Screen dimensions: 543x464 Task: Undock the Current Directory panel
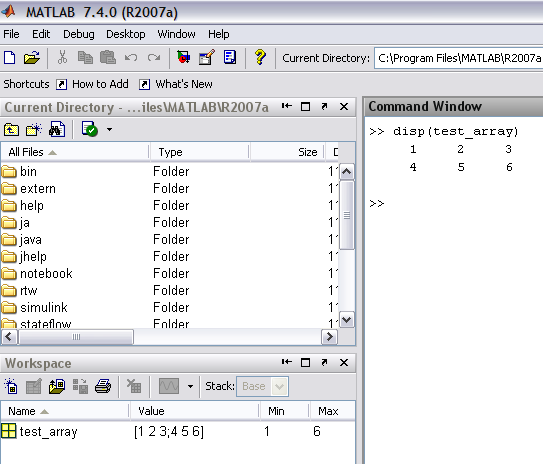tap(324, 107)
